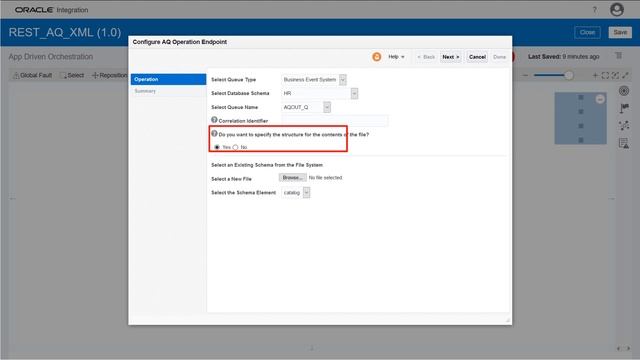Click the minimap overview thumbnail

point(580,118)
